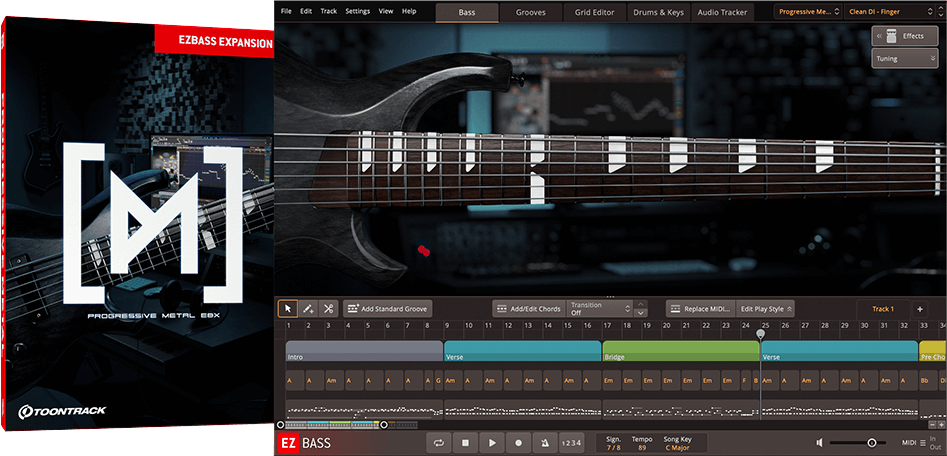Select the pencil draw tool
The width and height of the screenshot is (947, 456).
coord(308,309)
